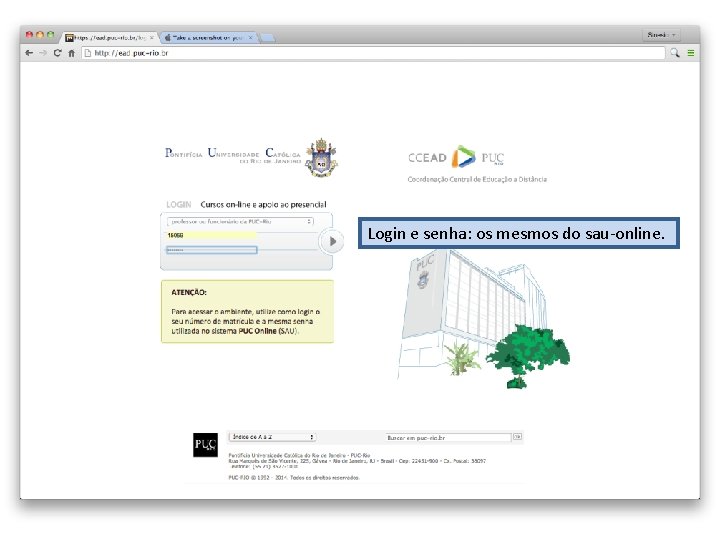
Task: Click 'Cursos on-line e apoio ao presencial' heading
Action: (x=264, y=204)
